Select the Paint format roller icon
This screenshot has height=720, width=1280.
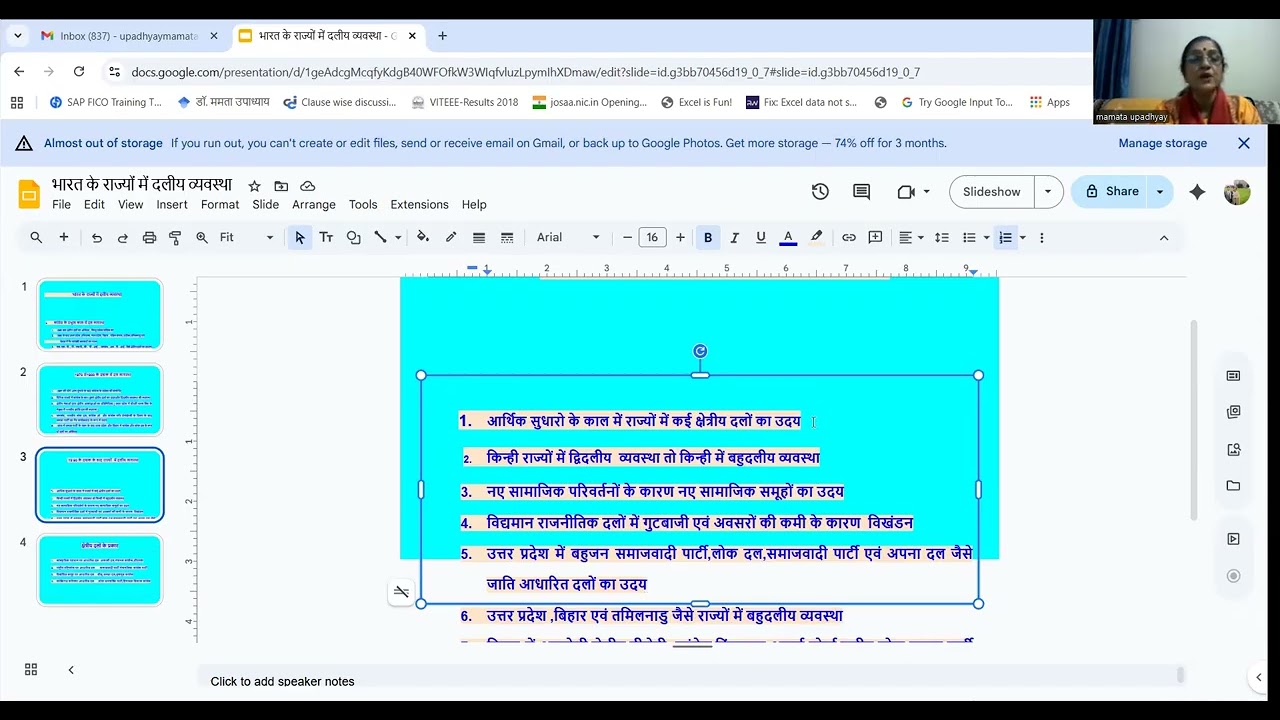(x=175, y=237)
